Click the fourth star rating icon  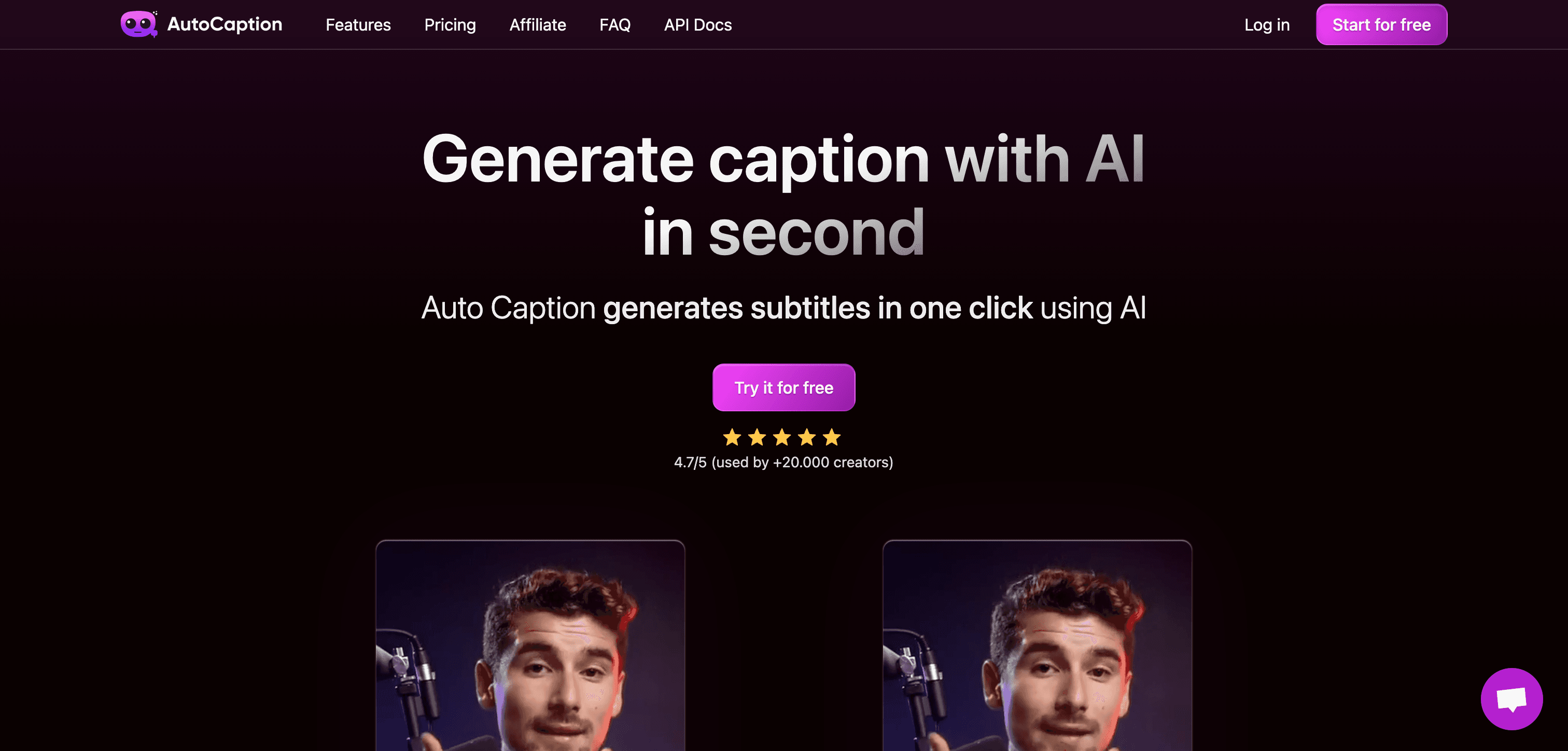[807, 436]
